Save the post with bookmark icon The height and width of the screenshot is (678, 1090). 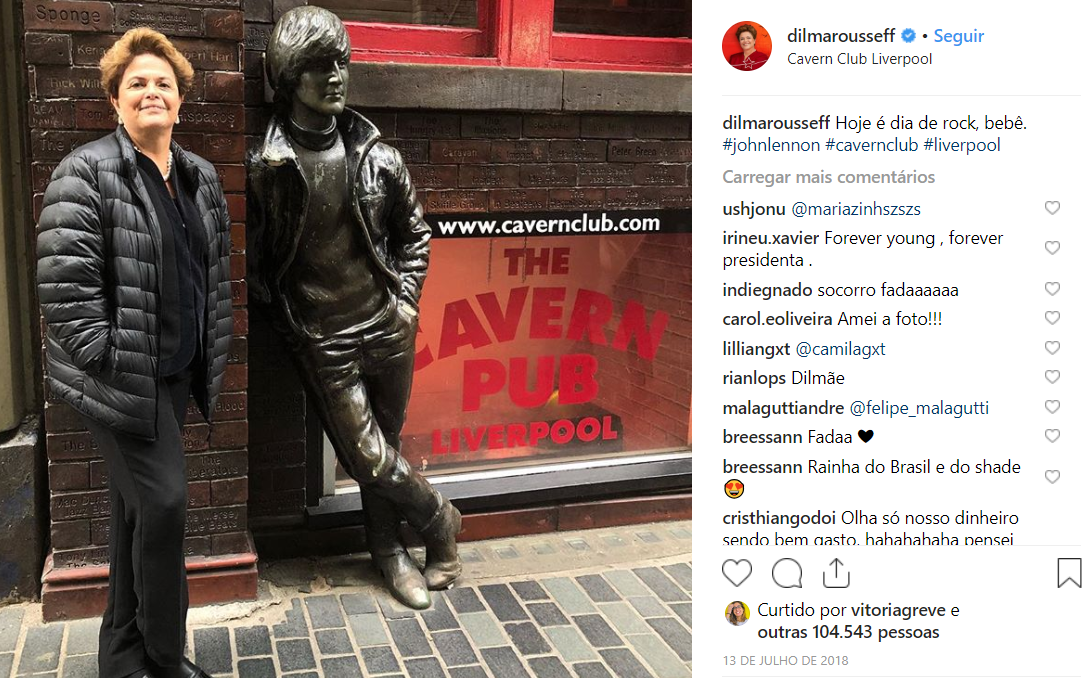tap(1069, 573)
